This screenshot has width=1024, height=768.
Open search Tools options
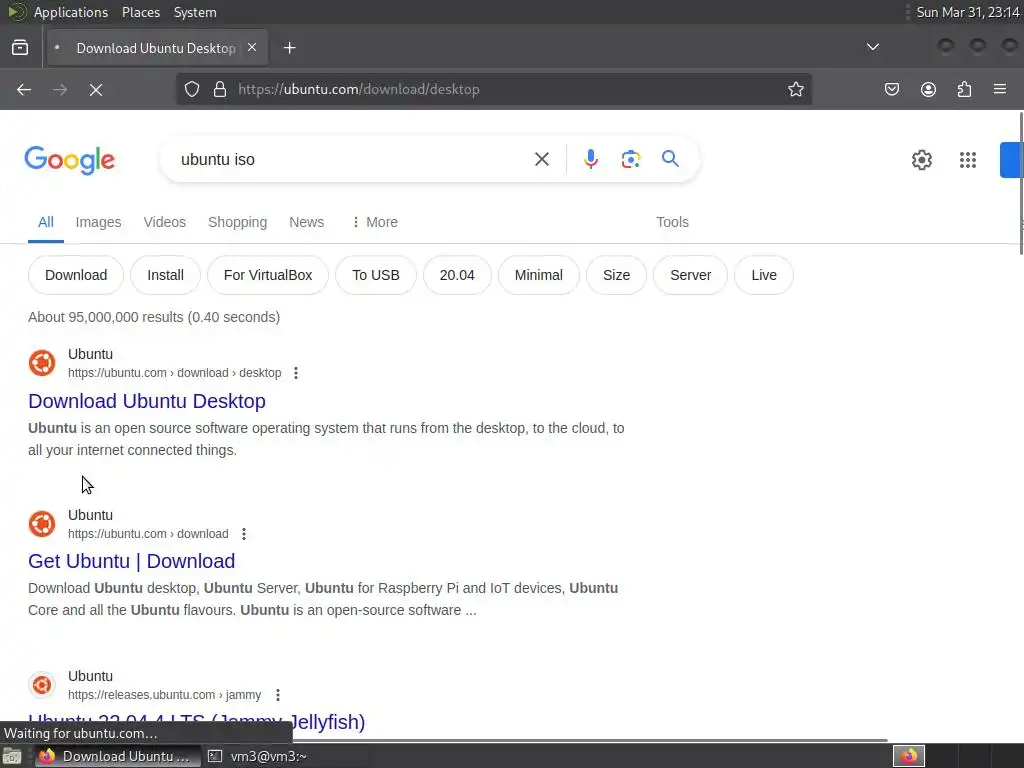[x=672, y=222]
